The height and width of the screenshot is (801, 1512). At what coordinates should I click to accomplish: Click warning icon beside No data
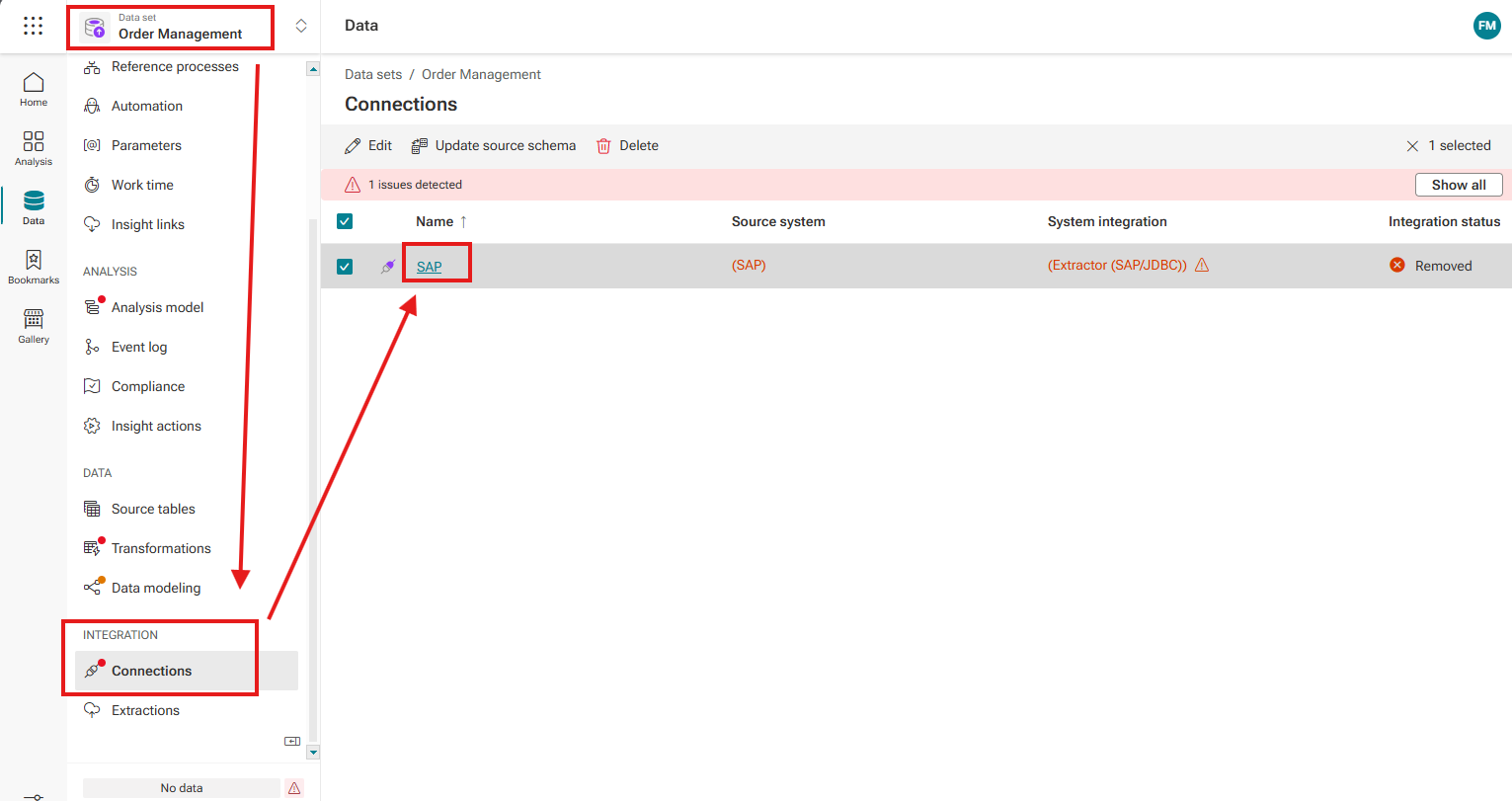(294, 788)
